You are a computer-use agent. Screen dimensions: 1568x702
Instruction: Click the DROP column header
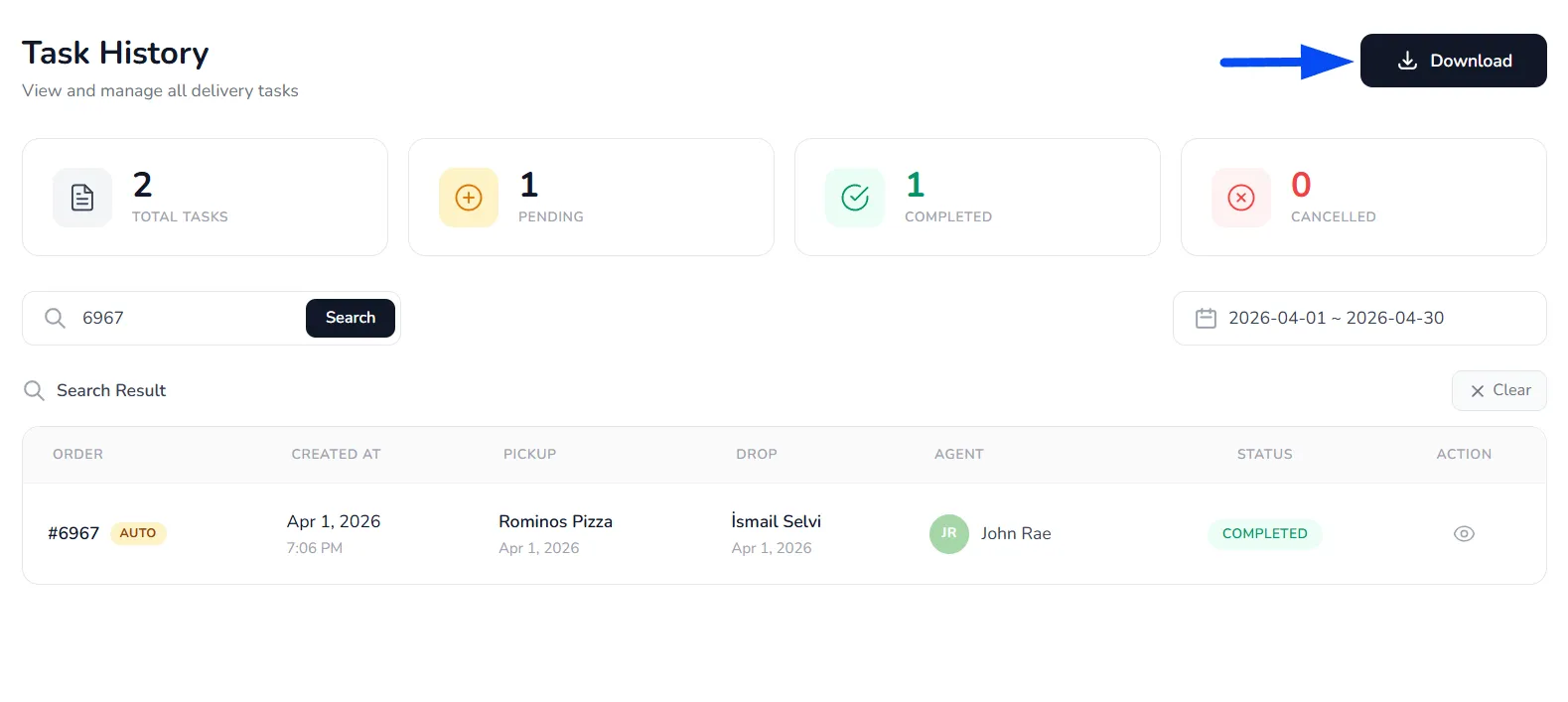pos(756,454)
